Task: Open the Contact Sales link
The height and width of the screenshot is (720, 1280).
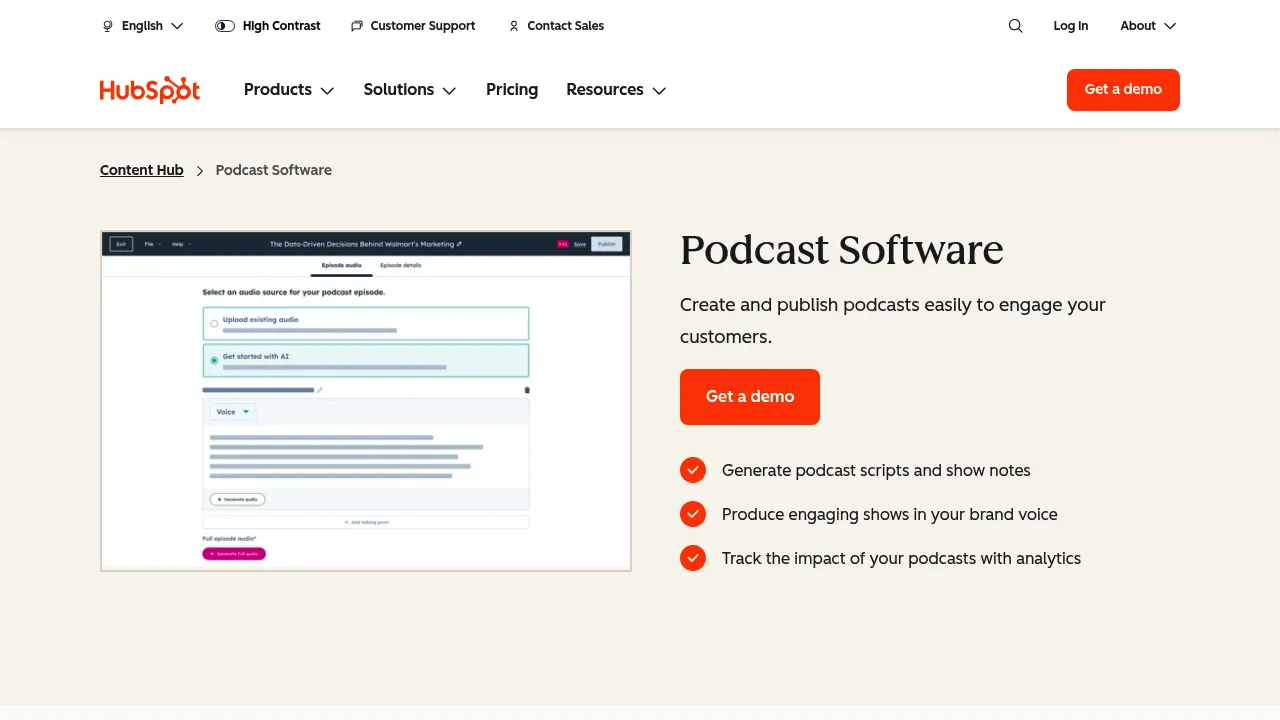Action: click(556, 26)
